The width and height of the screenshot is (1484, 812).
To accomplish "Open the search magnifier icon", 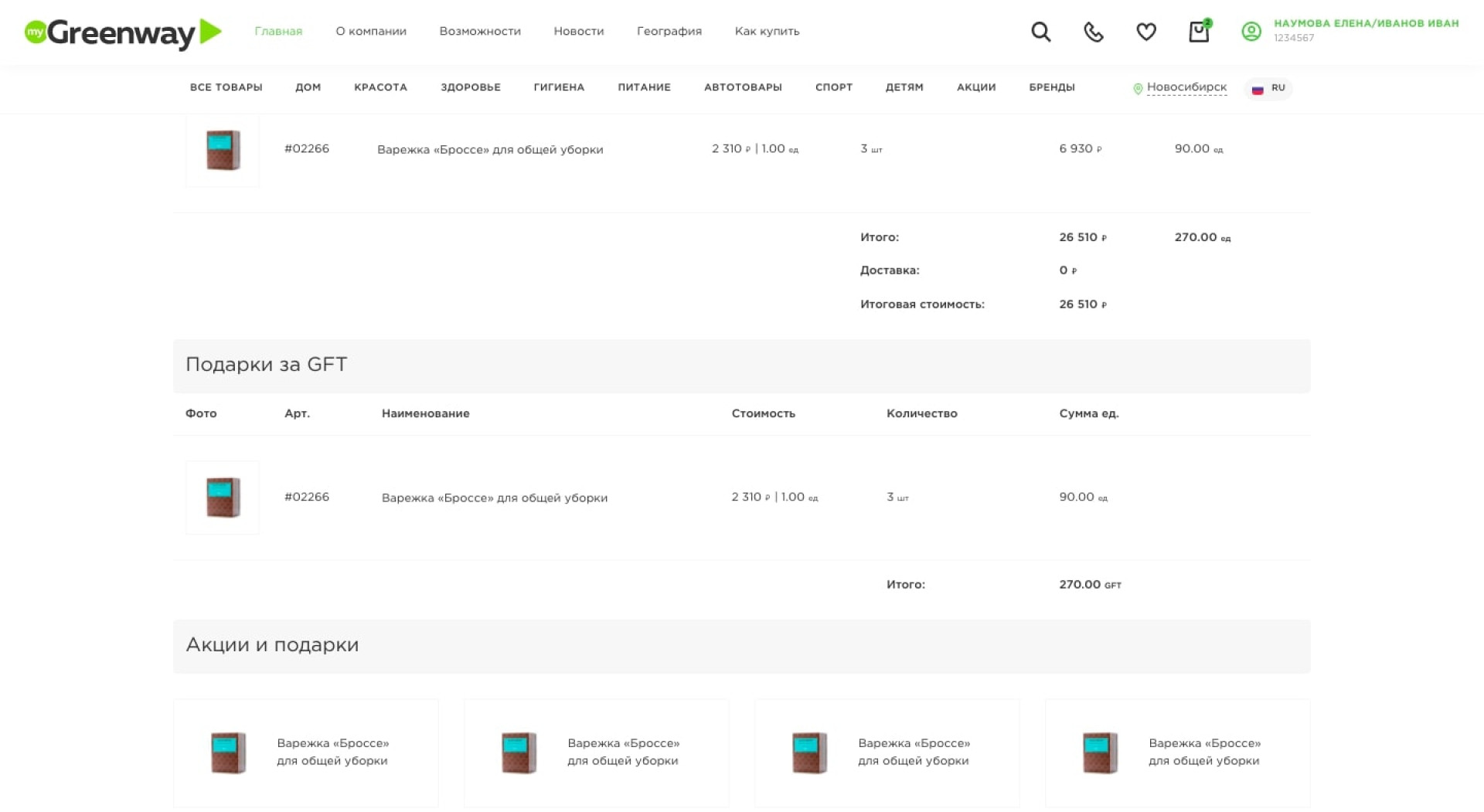I will coord(1040,32).
